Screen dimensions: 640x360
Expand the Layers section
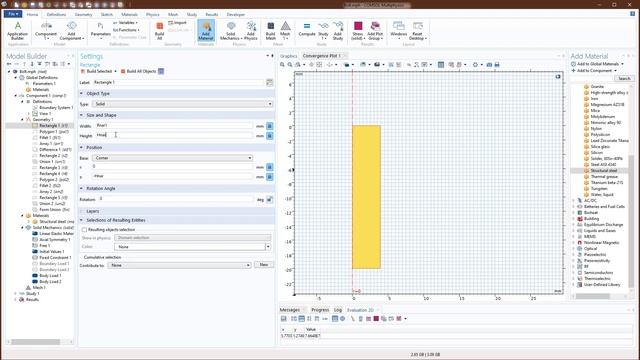pos(81,211)
